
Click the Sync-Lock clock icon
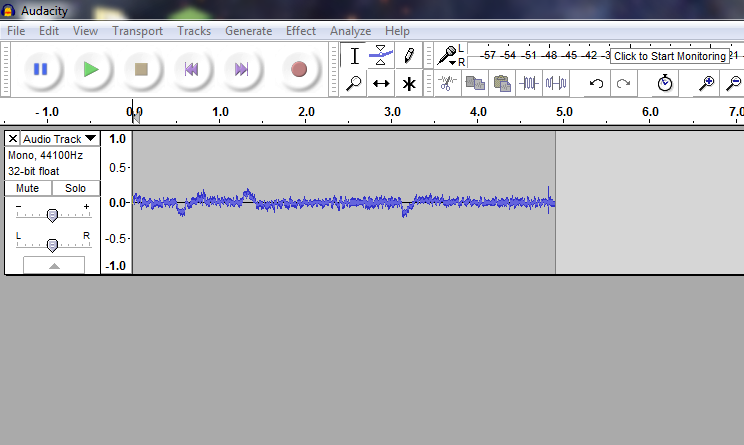pyautogui.click(x=665, y=83)
